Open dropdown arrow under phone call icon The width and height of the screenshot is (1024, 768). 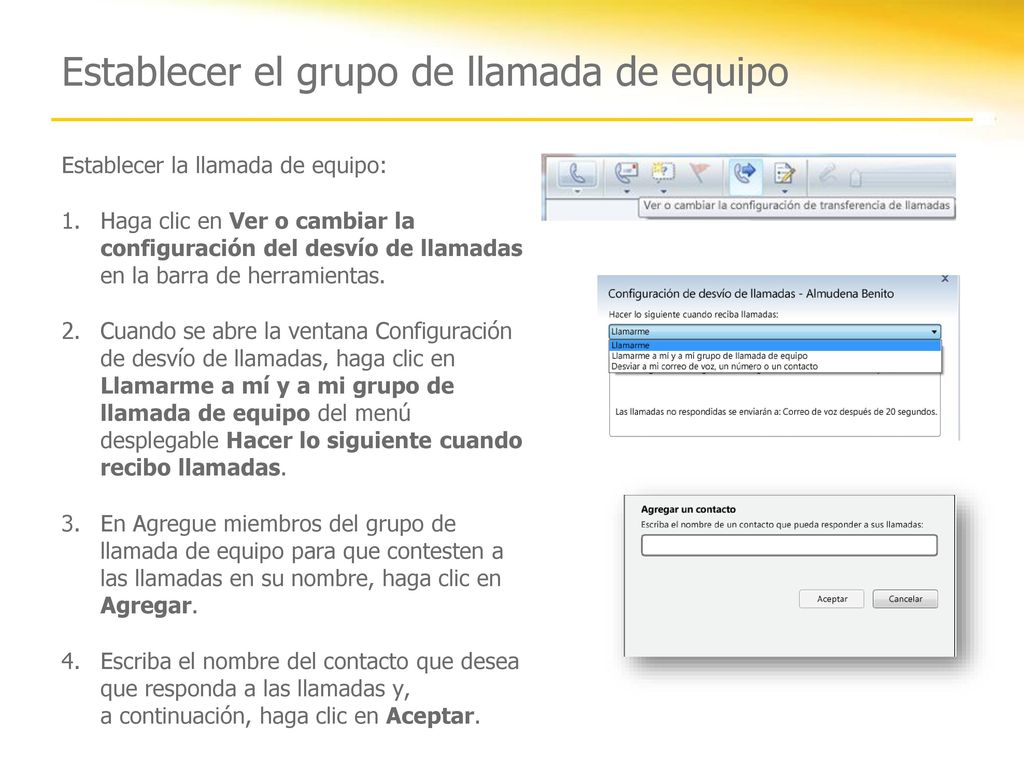[x=577, y=191]
